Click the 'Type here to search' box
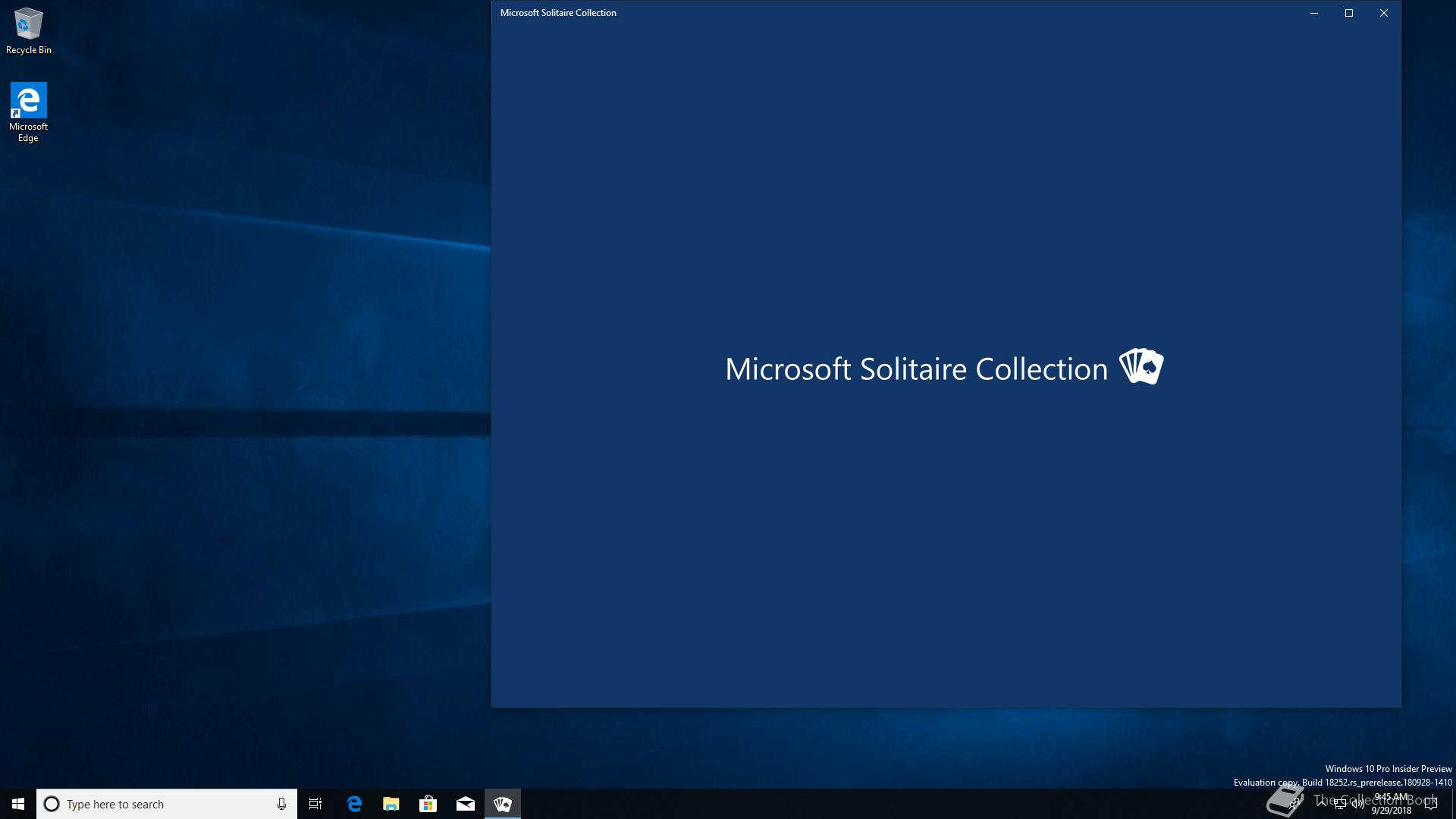The width and height of the screenshot is (1456, 819). 167,804
